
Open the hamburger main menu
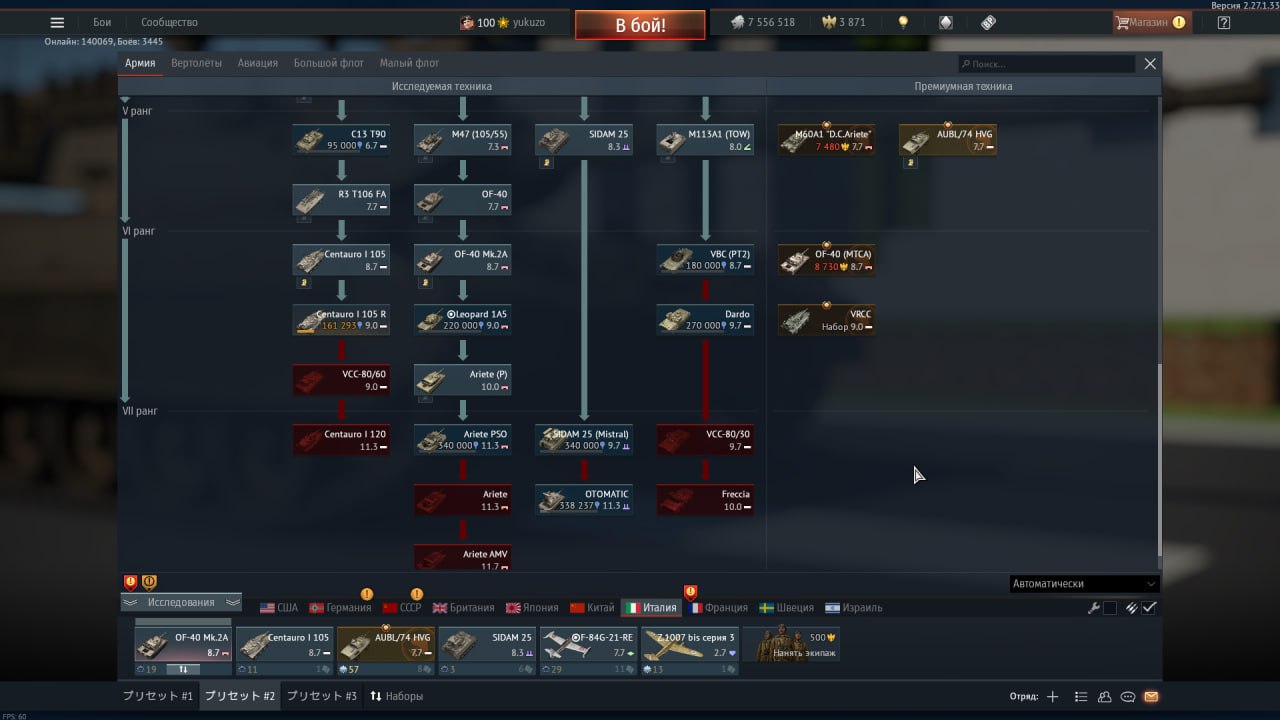pyautogui.click(x=57, y=22)
